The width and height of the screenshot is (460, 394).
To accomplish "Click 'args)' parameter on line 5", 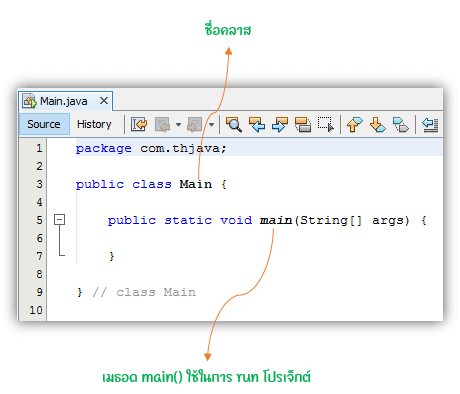I will pyautogui.click(x=391, y=220).
